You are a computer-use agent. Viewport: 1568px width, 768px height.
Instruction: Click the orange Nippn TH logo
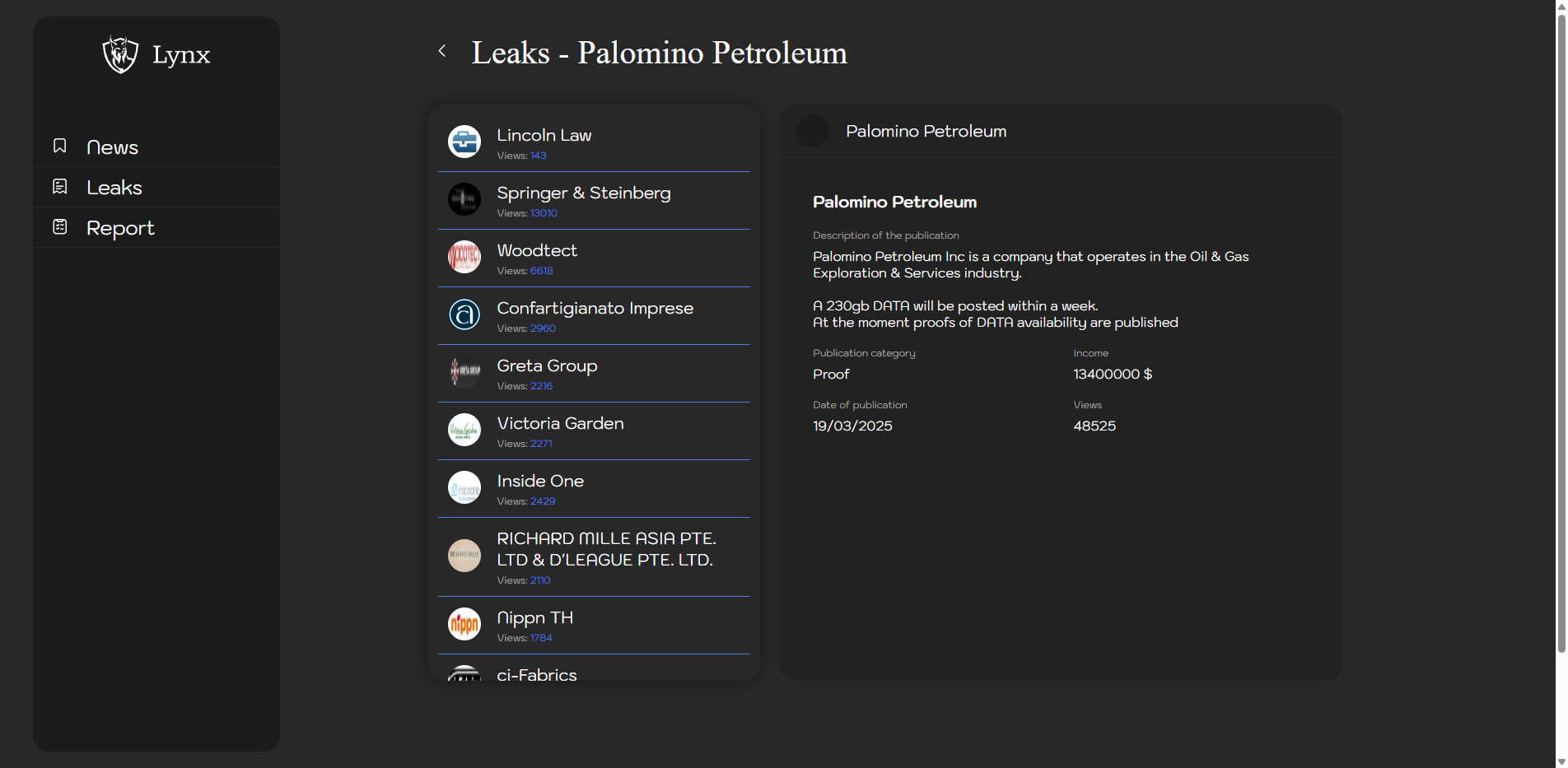[464, 624]
